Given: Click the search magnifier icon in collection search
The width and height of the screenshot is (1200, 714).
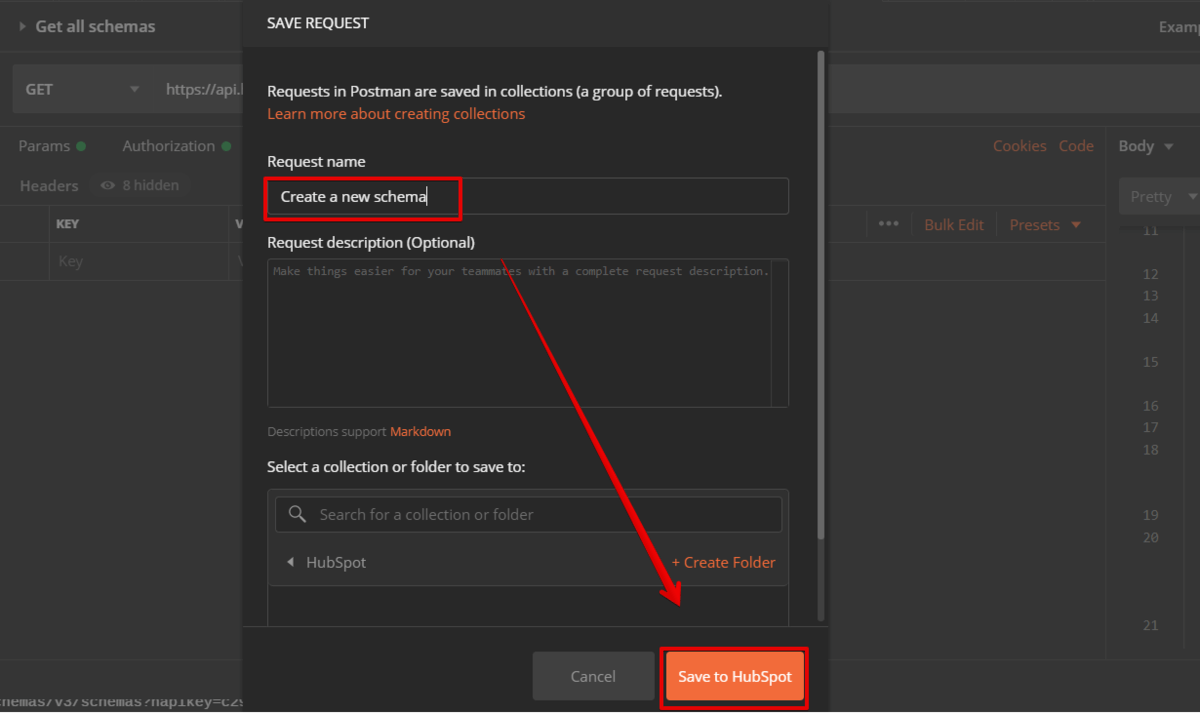Looking at the screenshot, I should tap(296, 514).
